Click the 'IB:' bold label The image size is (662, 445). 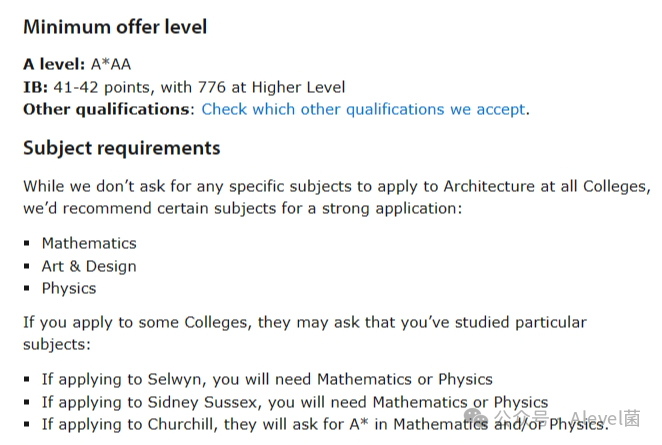(x=35, y=87)
